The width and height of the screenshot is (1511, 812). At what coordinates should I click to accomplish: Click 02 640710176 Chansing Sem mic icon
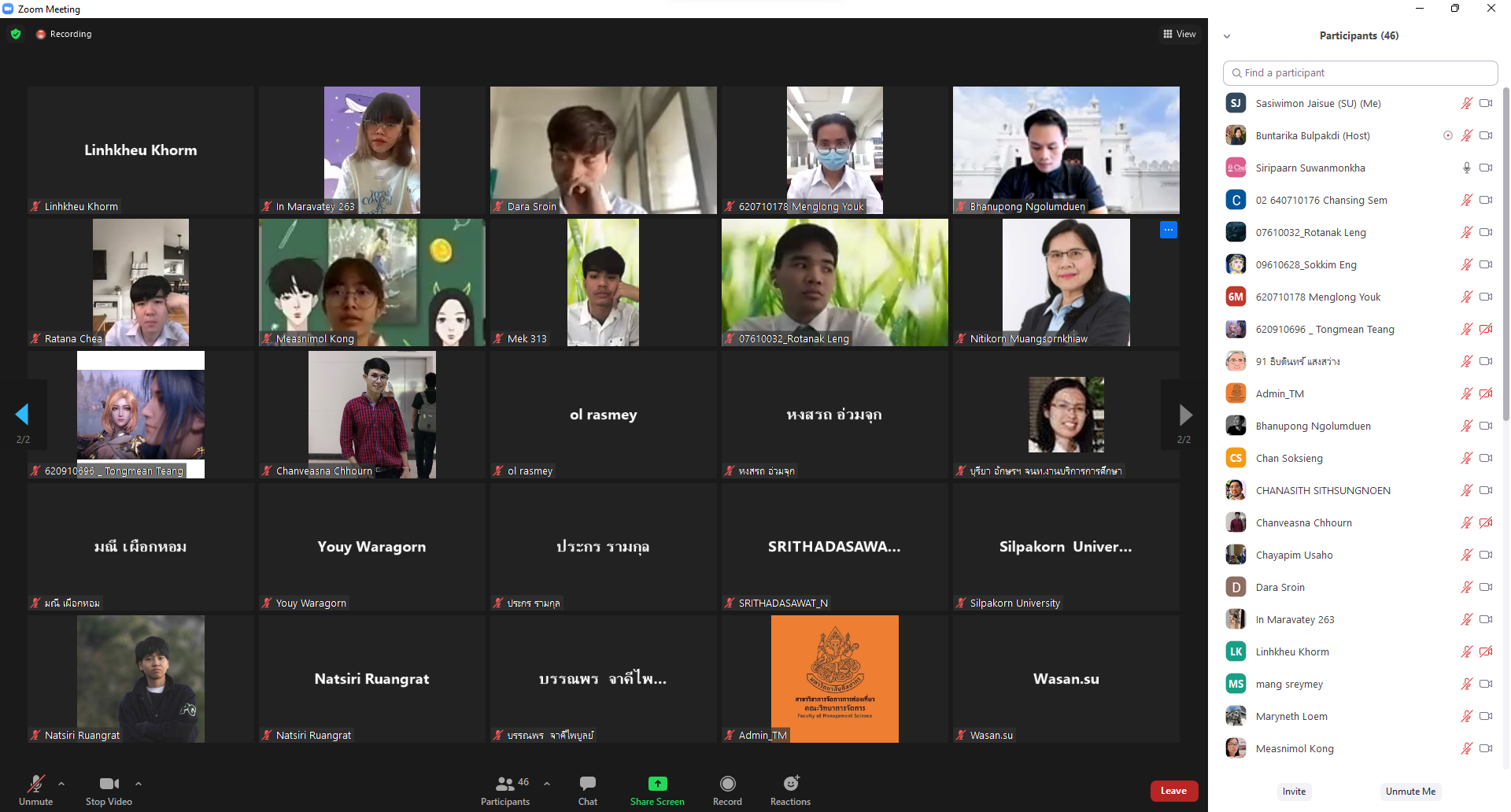pyautogui.click(x=1467, y=200)
